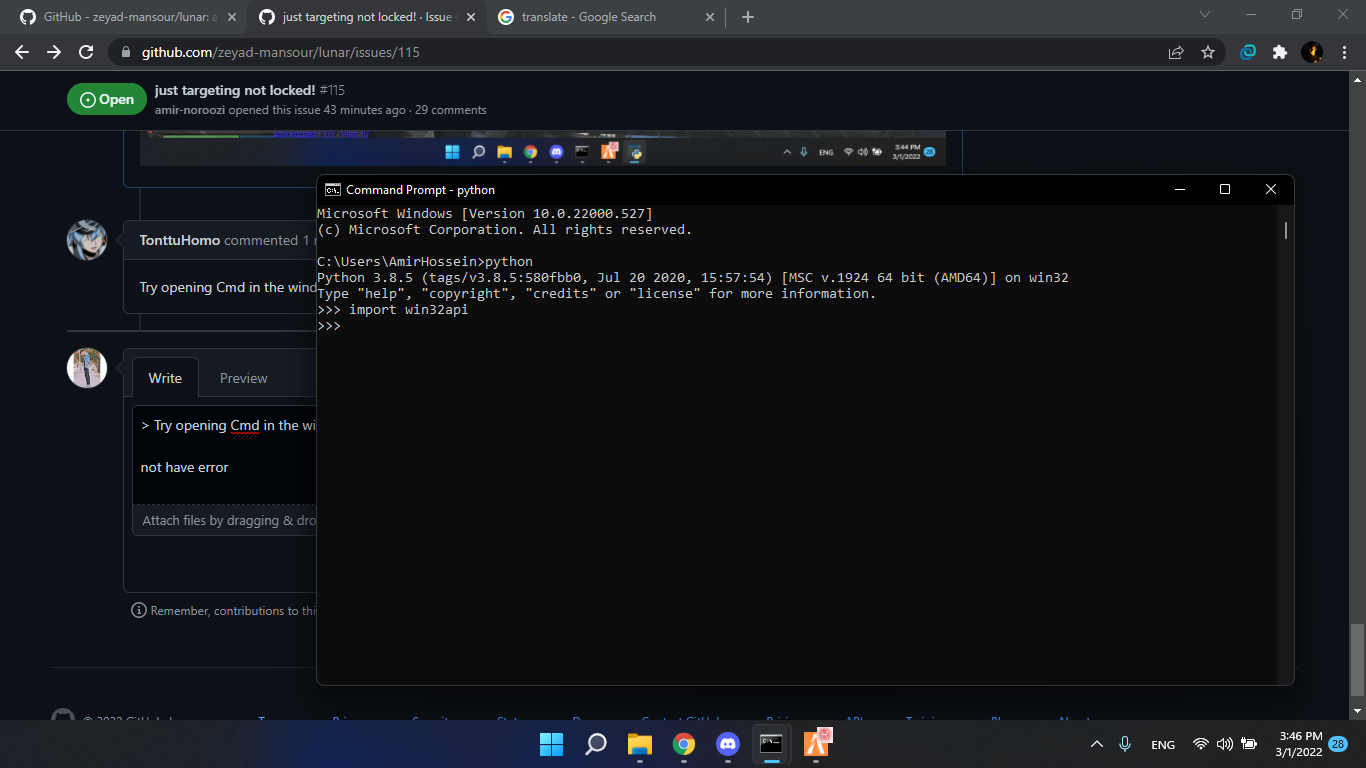
Task: Expand hidden icons in the system tray
Action: click(1097, 744)
